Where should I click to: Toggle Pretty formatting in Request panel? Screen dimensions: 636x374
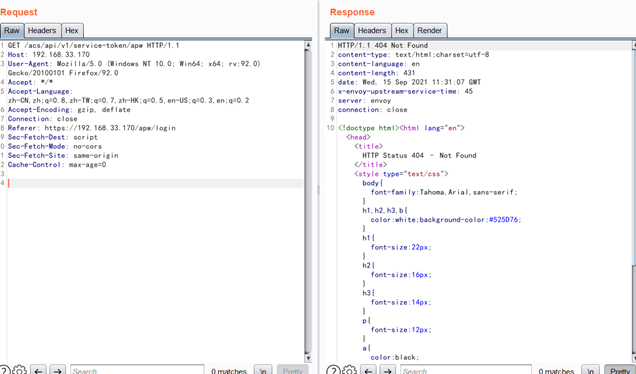pyautogui.click(x=292, y=370)
